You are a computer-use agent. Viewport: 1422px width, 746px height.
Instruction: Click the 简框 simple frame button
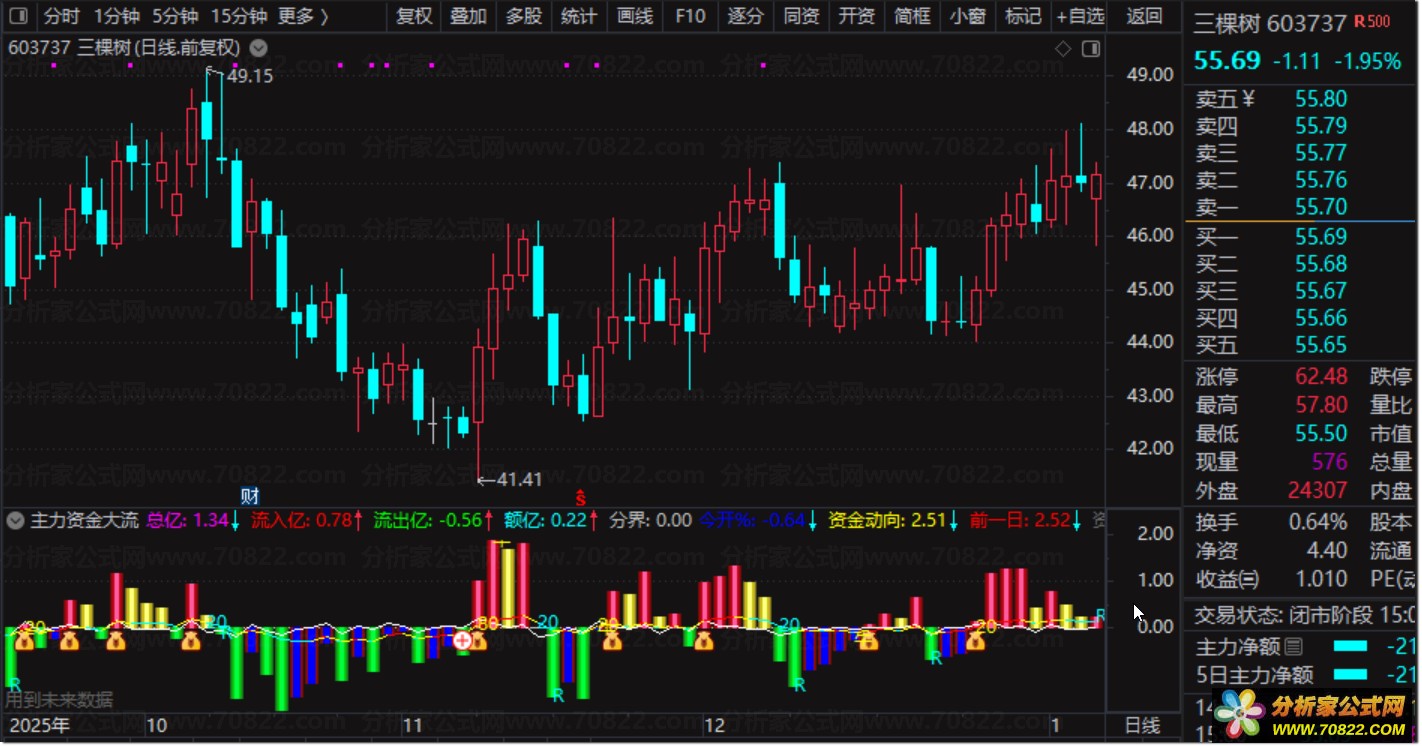click(912, 16)
